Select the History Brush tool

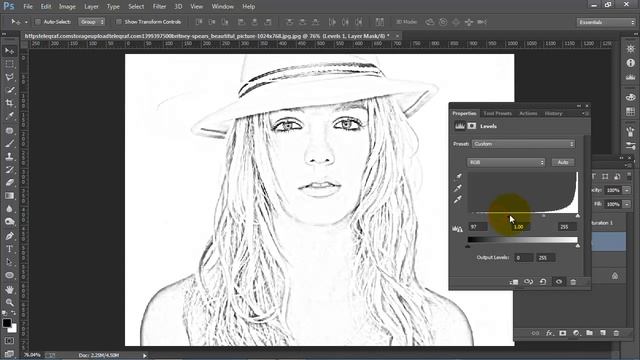(x=9, y=170)
